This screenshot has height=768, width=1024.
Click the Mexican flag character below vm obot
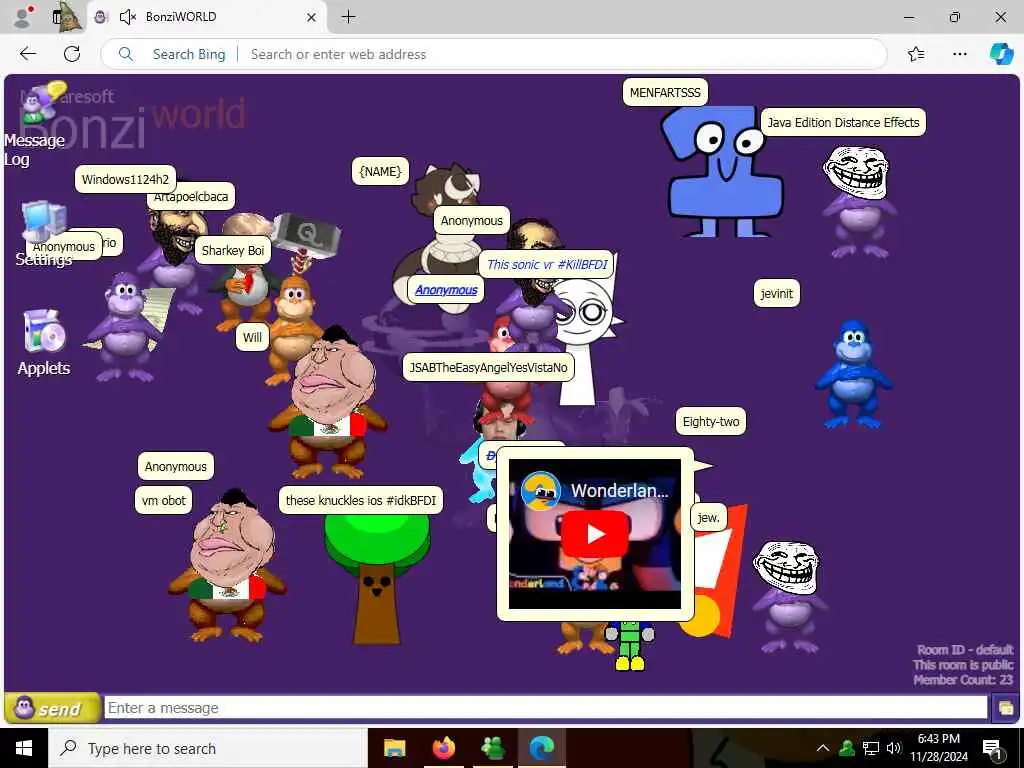coord(227,565)
